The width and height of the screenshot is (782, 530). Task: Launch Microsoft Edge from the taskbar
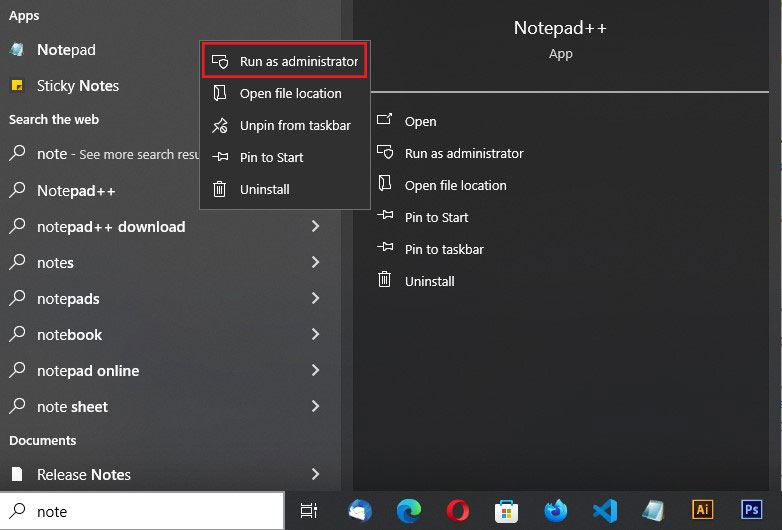tap(408, 511)
